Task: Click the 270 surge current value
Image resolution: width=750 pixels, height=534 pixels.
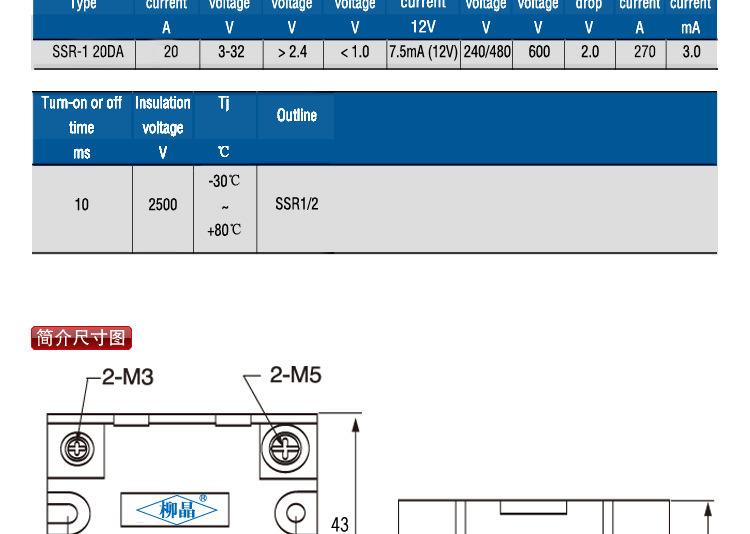Action: click(x=644, y=51)
